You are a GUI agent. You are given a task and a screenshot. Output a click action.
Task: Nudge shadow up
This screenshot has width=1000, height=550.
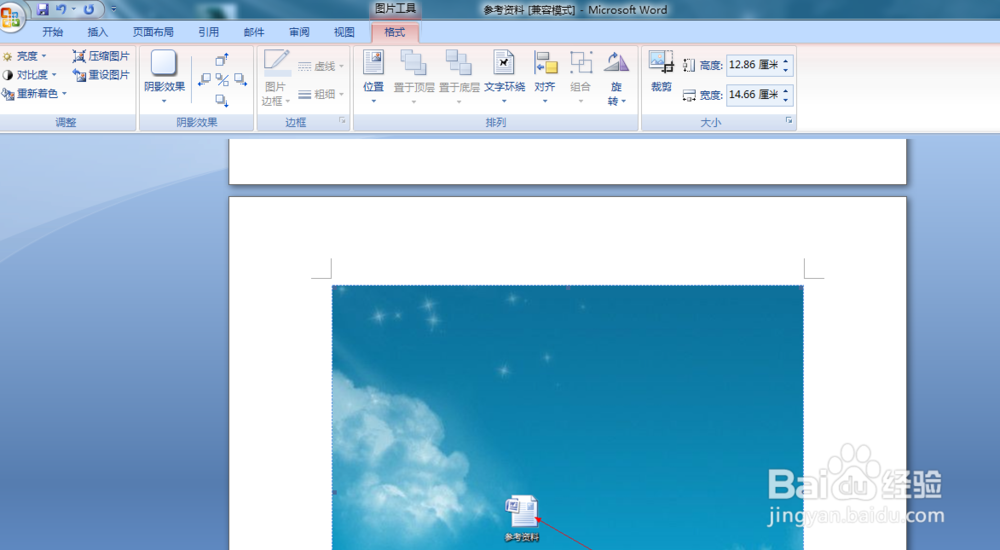coord(221,60)
